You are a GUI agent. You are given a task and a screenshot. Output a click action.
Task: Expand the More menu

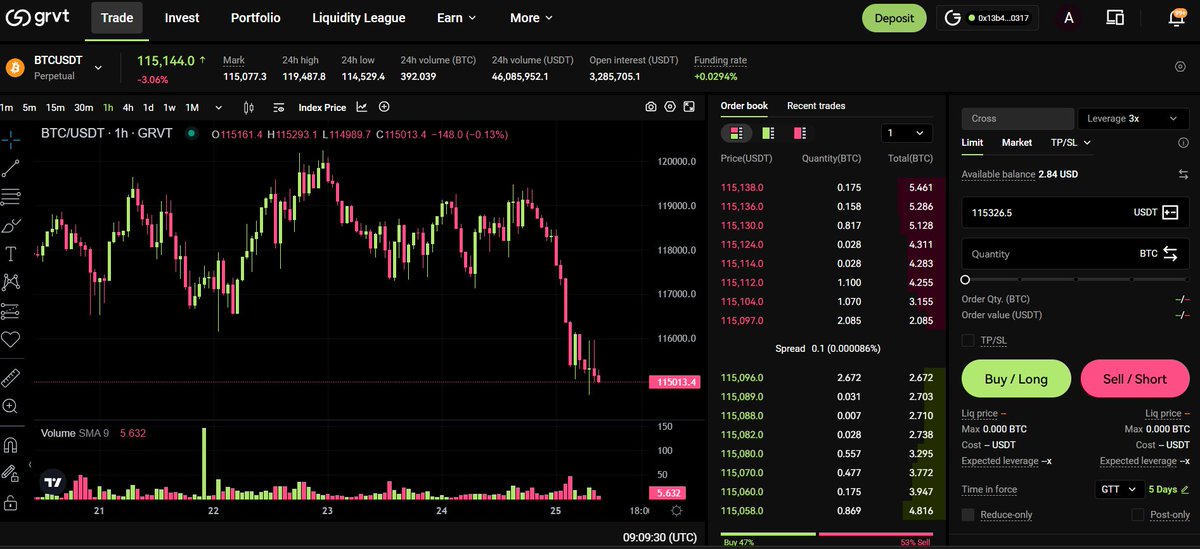coord(531,18)
